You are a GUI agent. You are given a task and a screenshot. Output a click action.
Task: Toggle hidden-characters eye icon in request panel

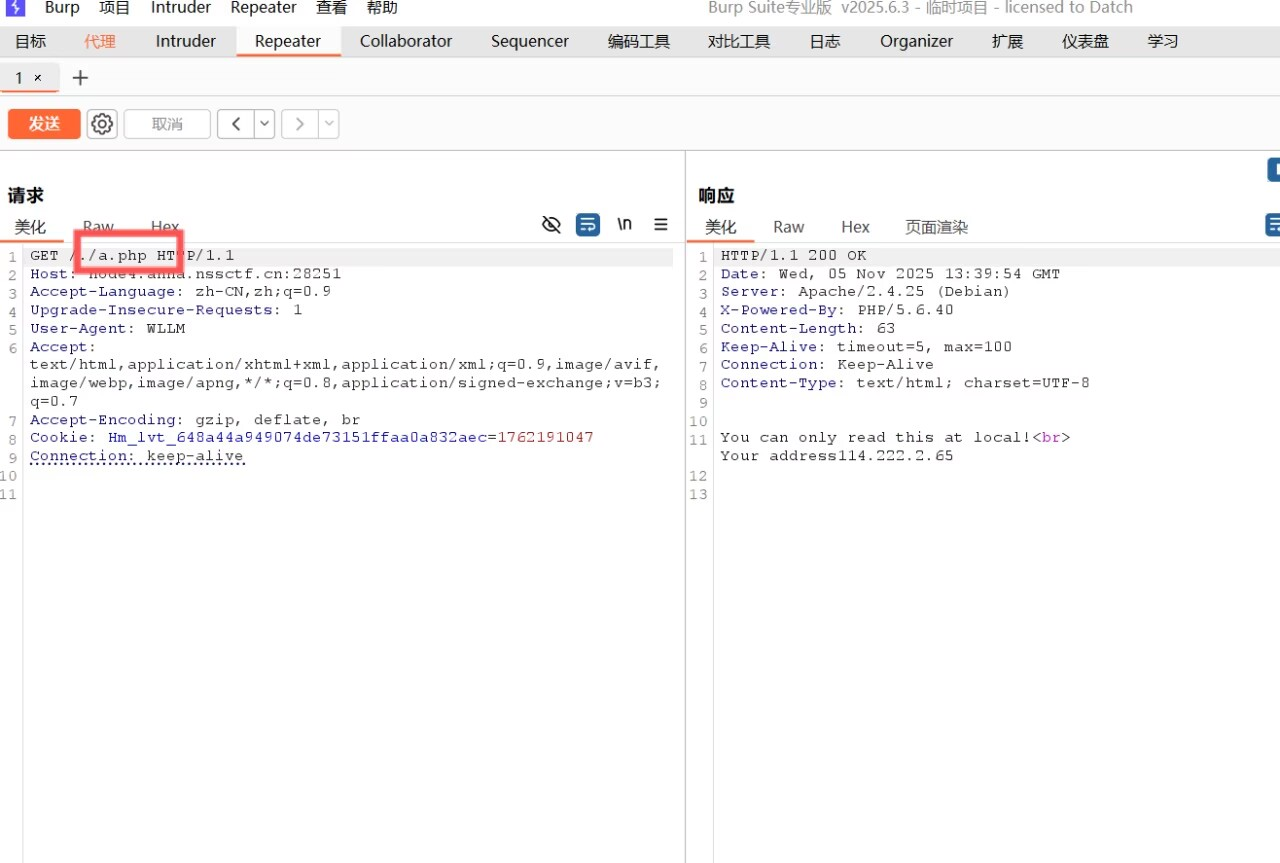pos(551,225)
